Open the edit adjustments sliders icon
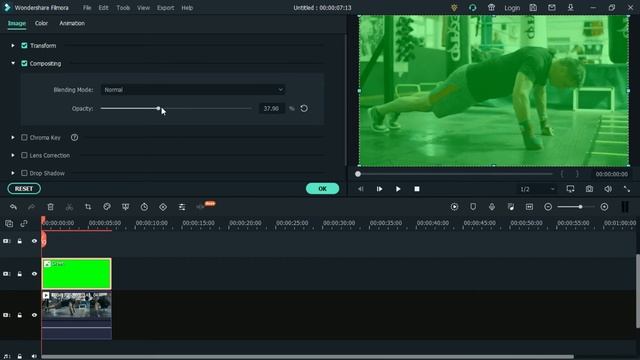This screenshot has width=640, height=360. [182, 207]
